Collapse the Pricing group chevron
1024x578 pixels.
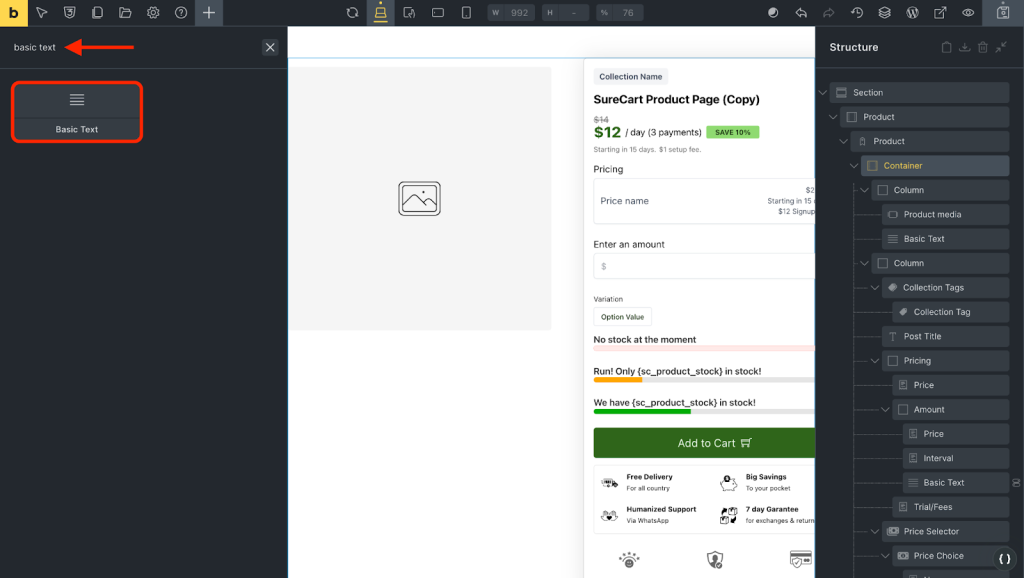tap(876, 361)
